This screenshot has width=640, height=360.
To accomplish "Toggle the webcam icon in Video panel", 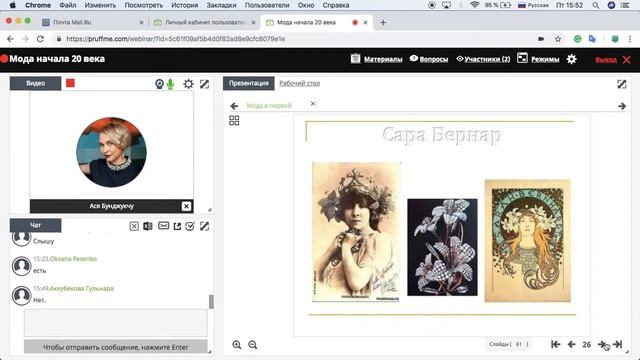I will click(159, 84).
